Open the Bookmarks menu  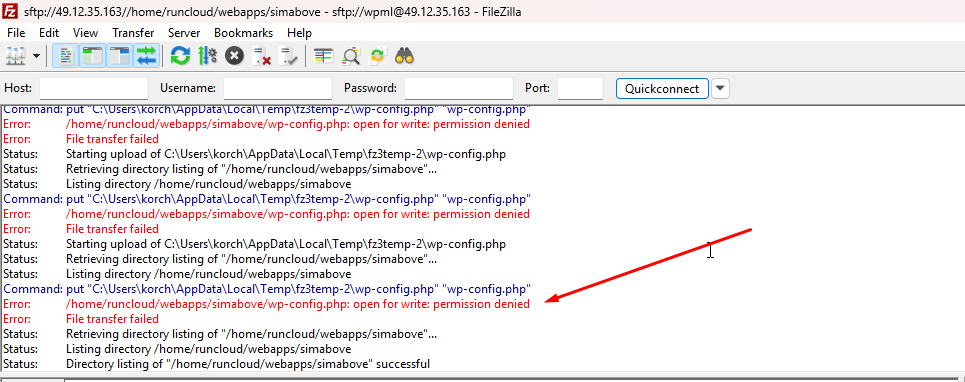coord(244,33)
